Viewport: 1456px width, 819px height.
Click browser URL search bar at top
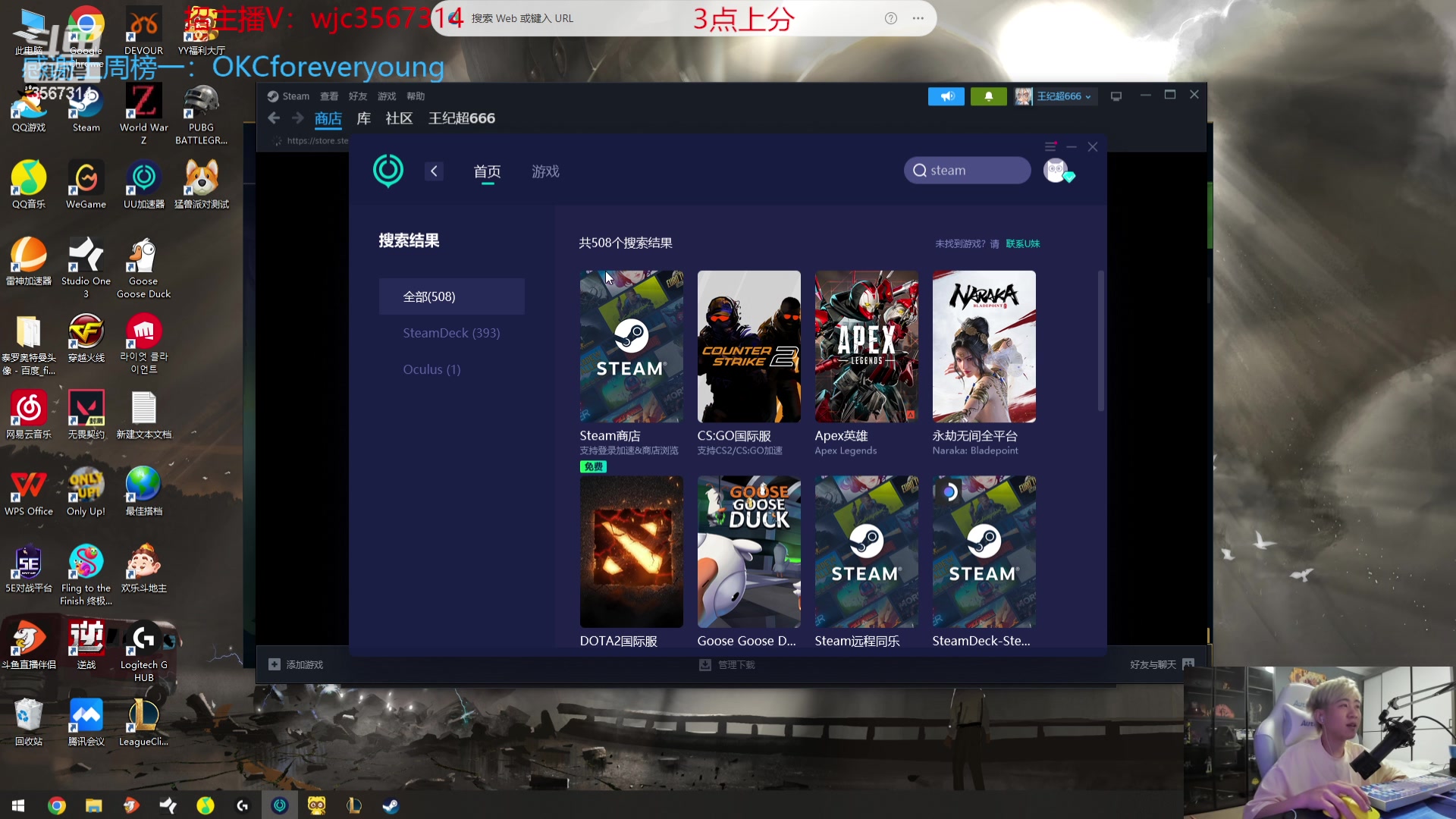[682, 18]
